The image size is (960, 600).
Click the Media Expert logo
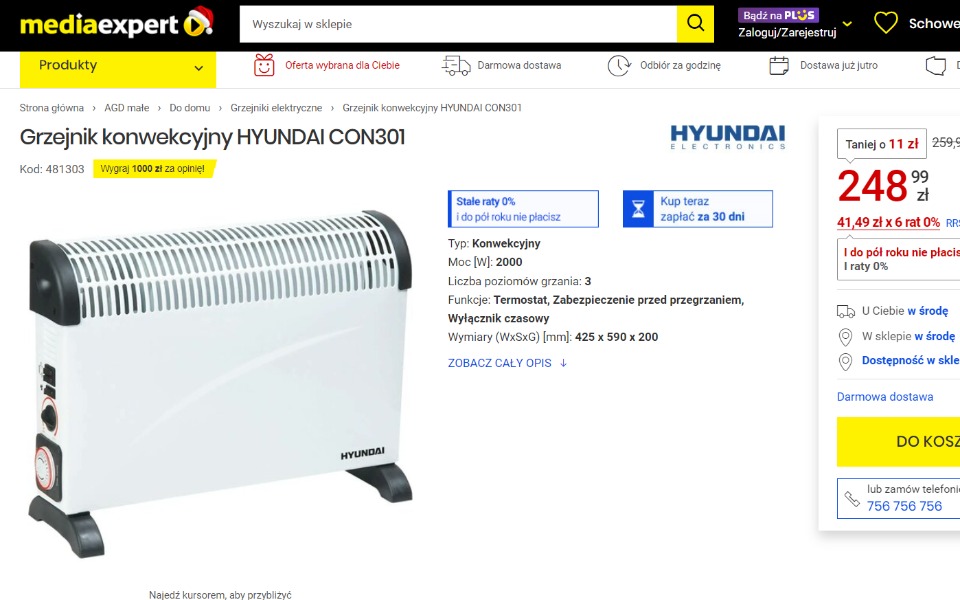[x=116, y=23]
